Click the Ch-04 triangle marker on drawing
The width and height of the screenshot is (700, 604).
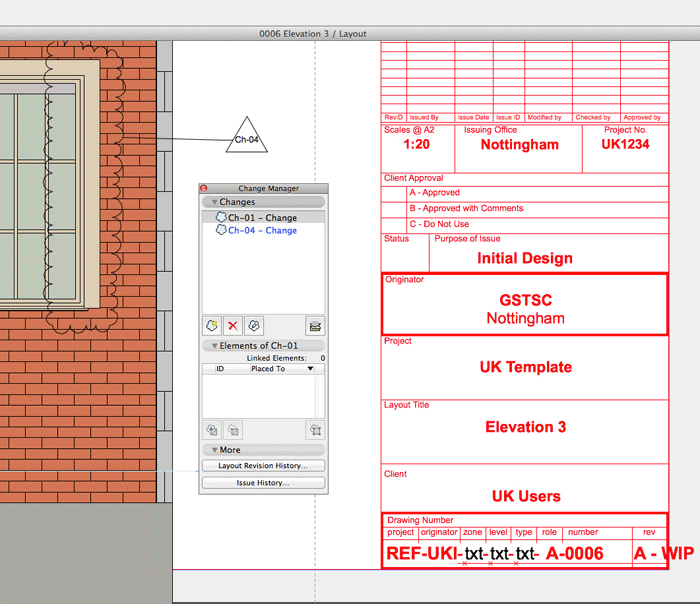click(x=246, y=138)
